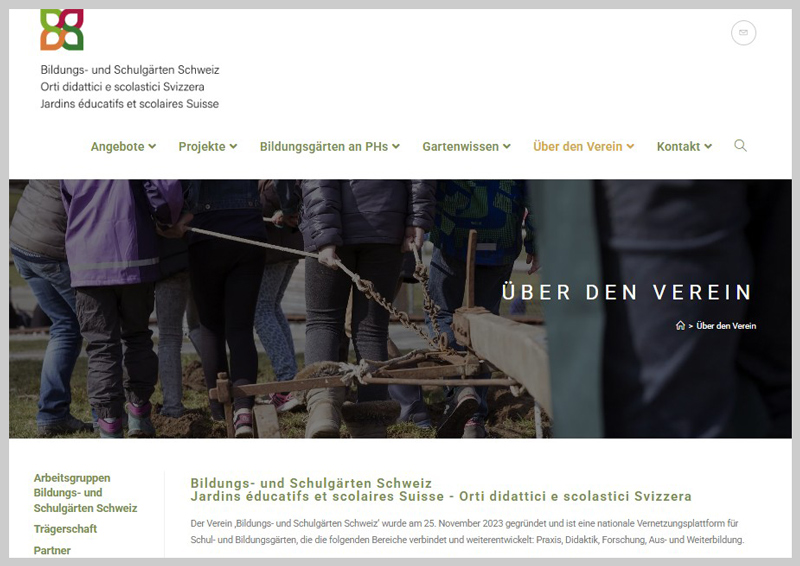This screenshot has width=800, height=566.
Task: Click the Bildungs- und Schulgärten Schweiz site title
Action: 129,70
